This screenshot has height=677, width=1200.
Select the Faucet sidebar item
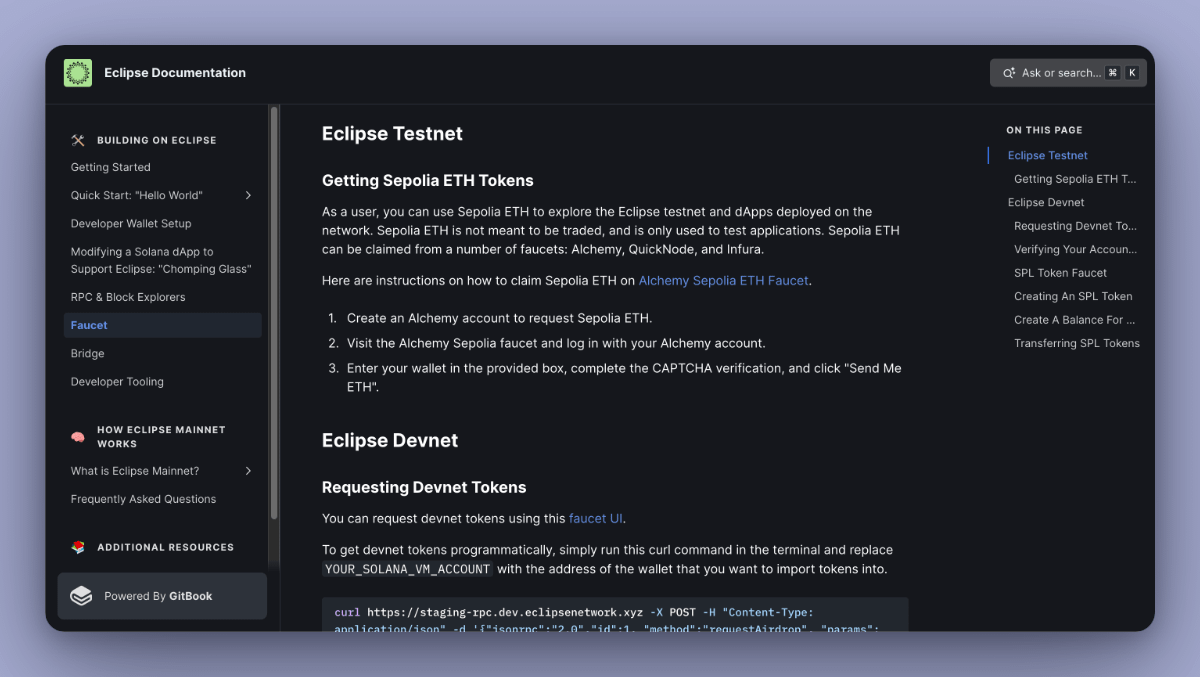click(163, 325)
